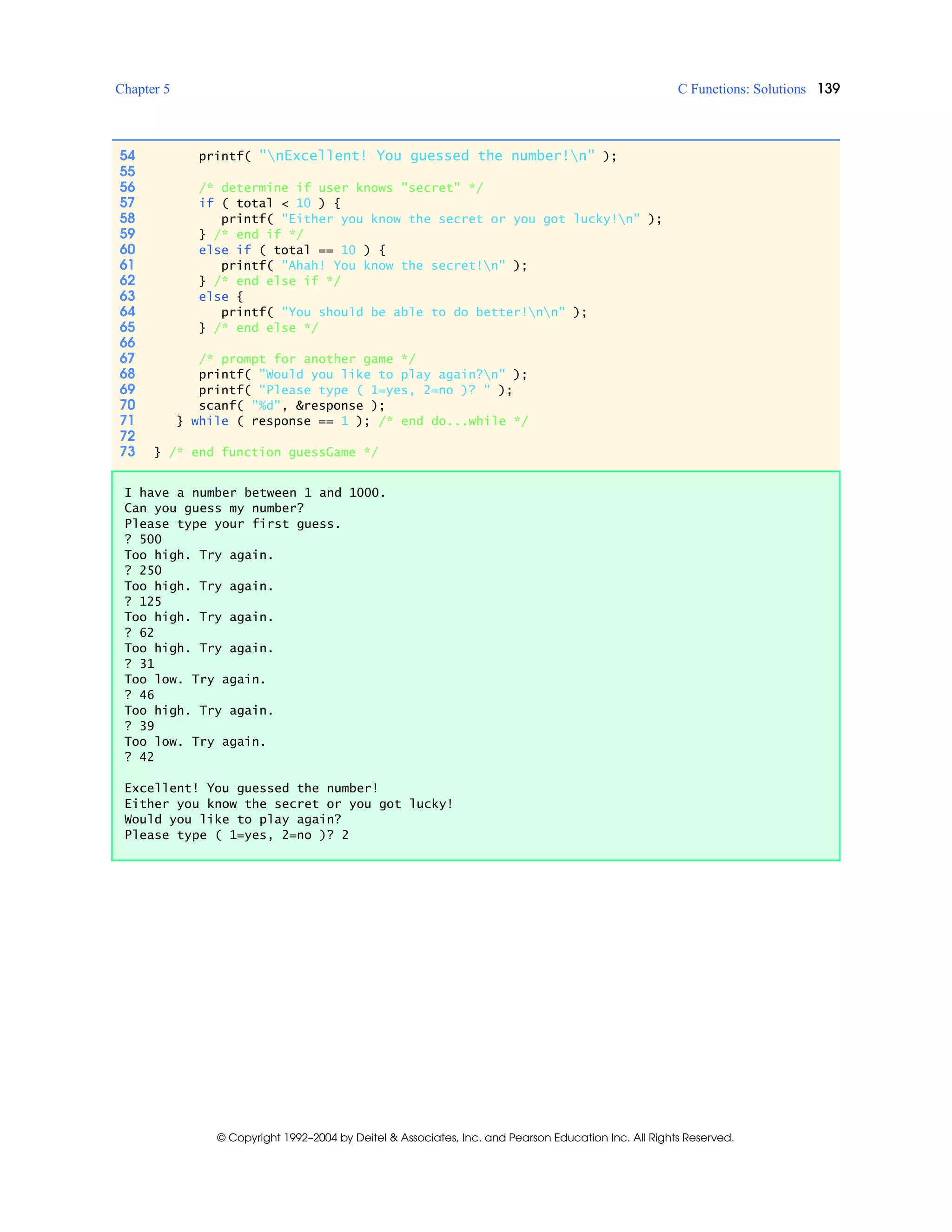
Task: Click the printf 'Excellent! You guessed the number' line
Action: coord(408,156)
